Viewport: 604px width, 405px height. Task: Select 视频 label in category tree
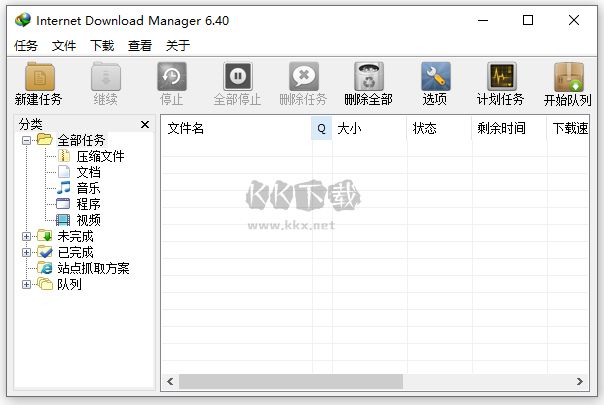(88, 220)
